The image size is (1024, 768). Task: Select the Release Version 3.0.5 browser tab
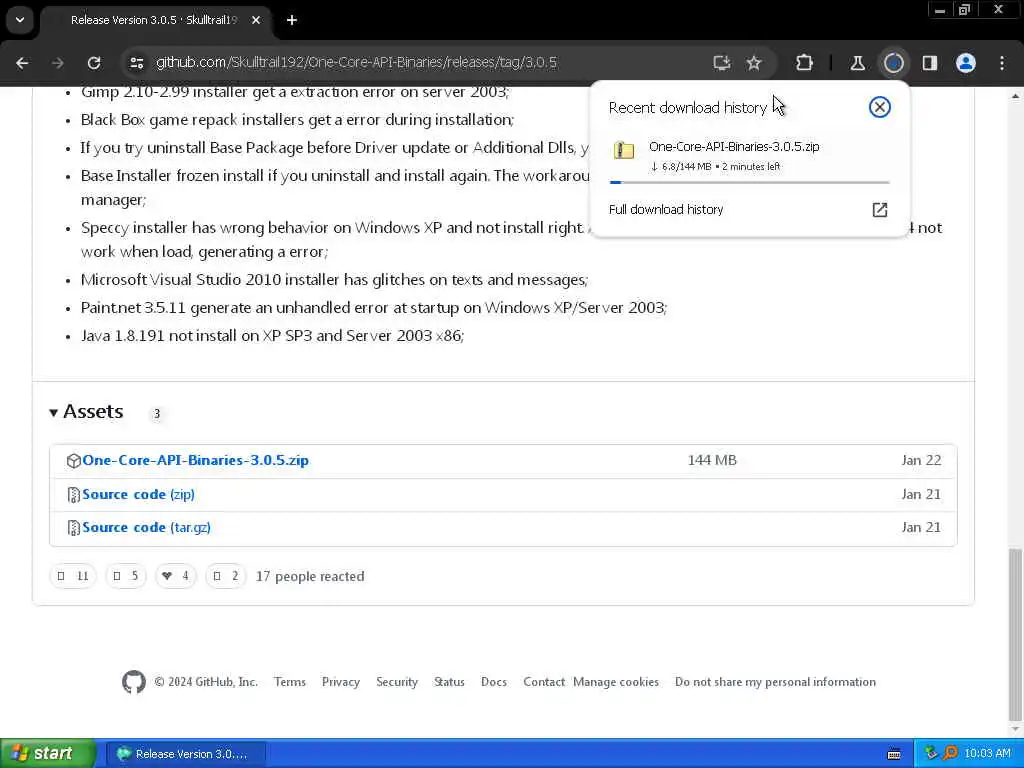pyautogui.click(x=154, y=20)
